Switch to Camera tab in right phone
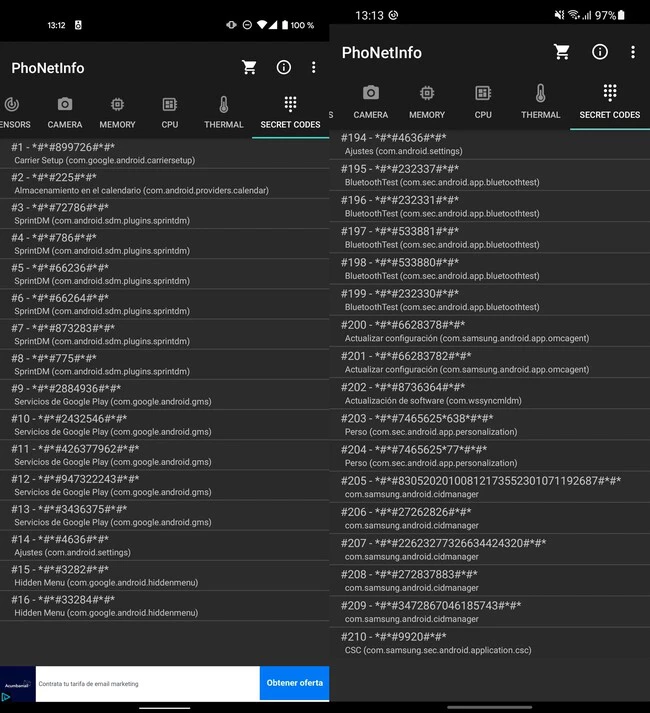The height and width of the screenshot is (713, 650). click(x=371, y=102)
